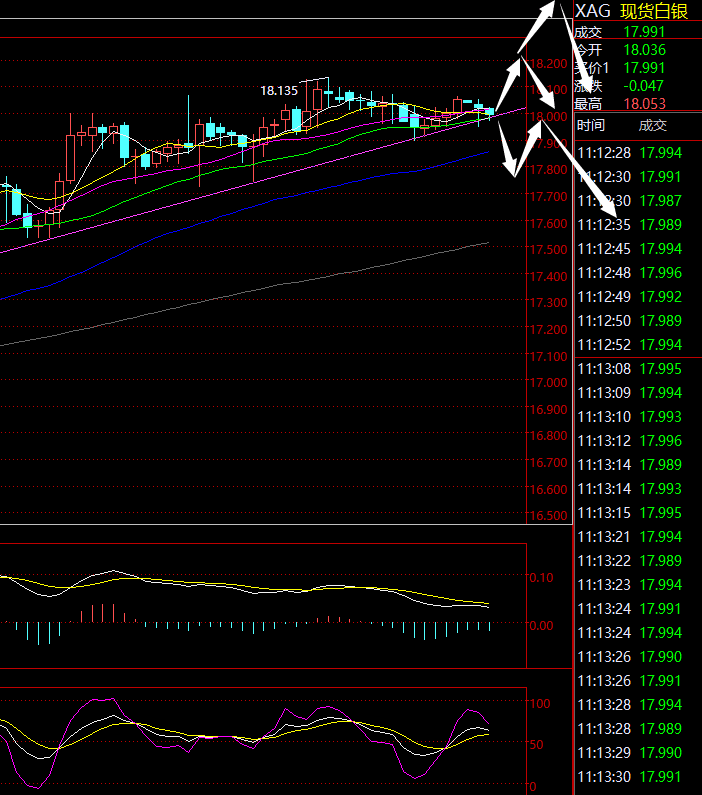Click the MACD 0.10 axis label
The image size is (702, 795).
[541, 578]
